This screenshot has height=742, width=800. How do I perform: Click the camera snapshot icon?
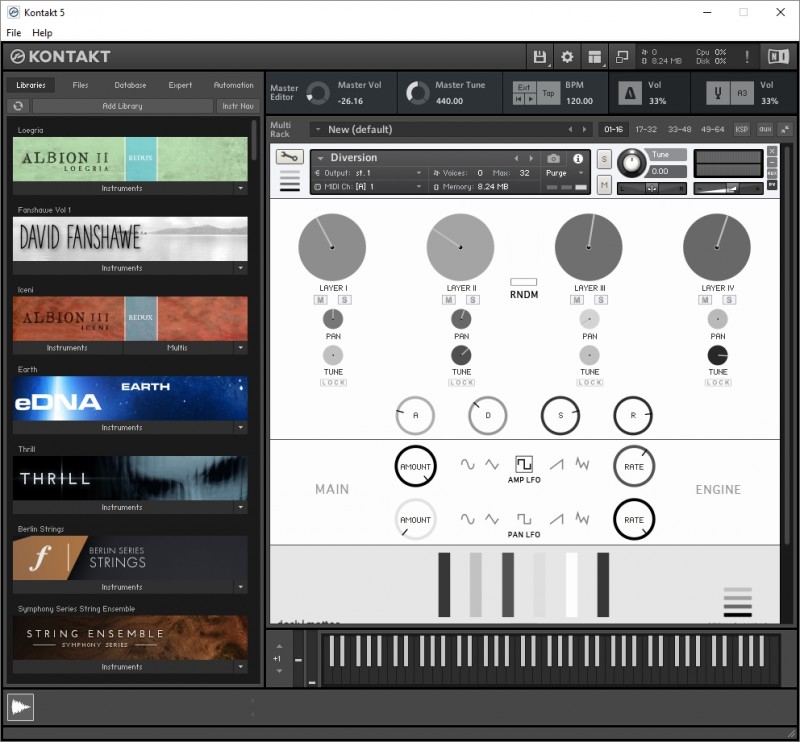tap(553, 159)
